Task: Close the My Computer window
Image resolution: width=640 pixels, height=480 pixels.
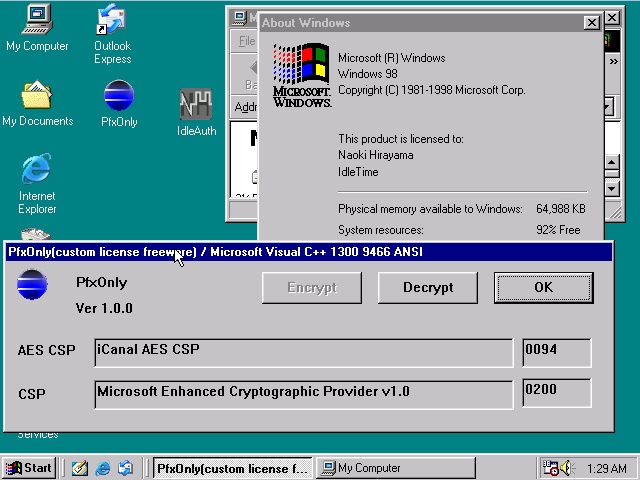Action: (612, 18)
